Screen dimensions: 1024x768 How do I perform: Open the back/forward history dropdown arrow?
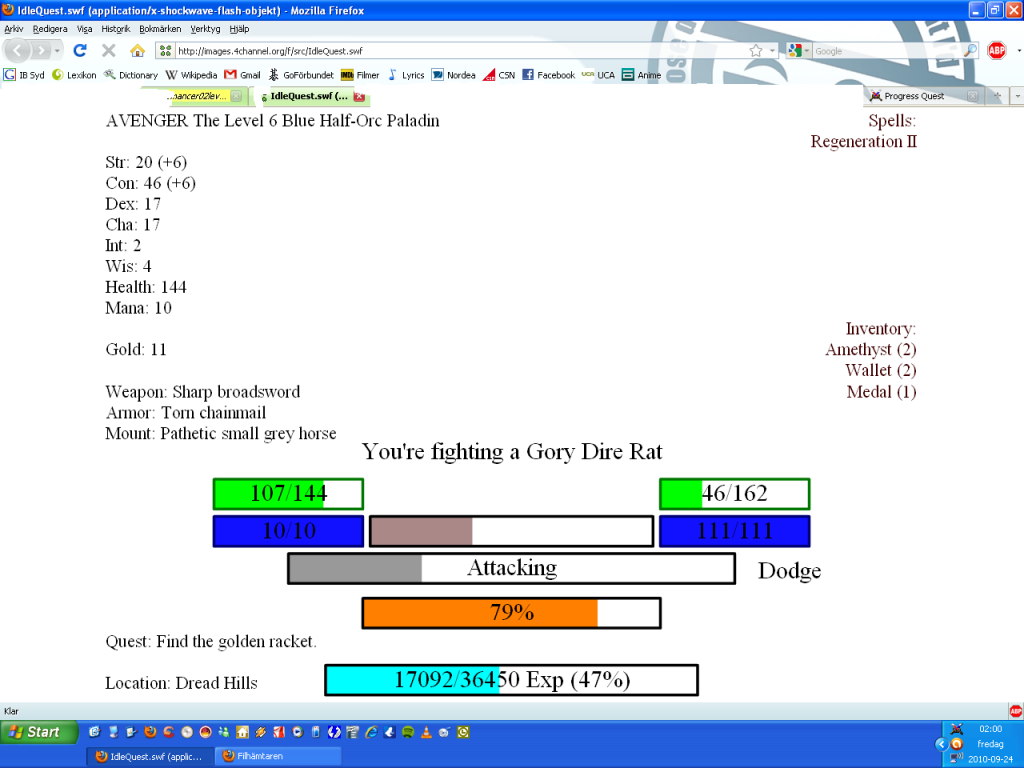57,50
